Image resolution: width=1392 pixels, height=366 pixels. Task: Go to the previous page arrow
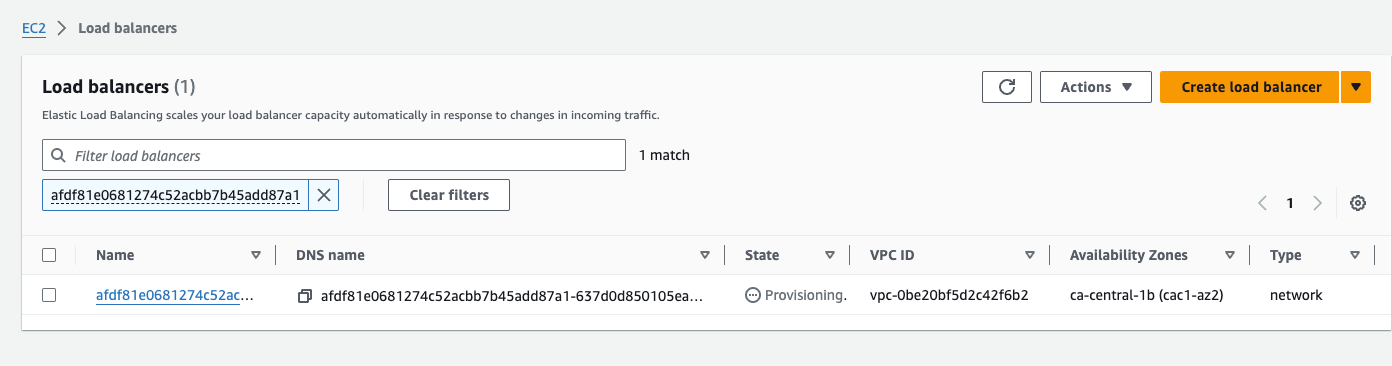click(x=1263, y=203)
